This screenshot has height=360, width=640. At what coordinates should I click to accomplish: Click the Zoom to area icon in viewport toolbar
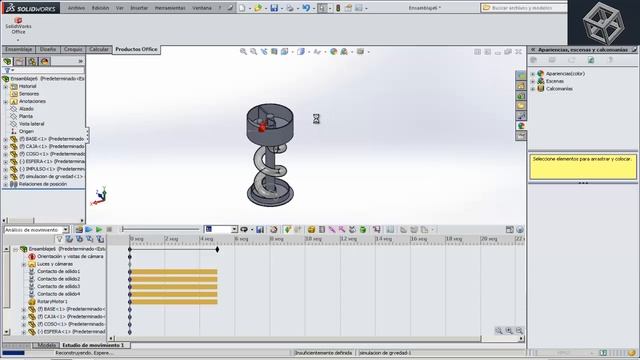(x=254, y=52)
